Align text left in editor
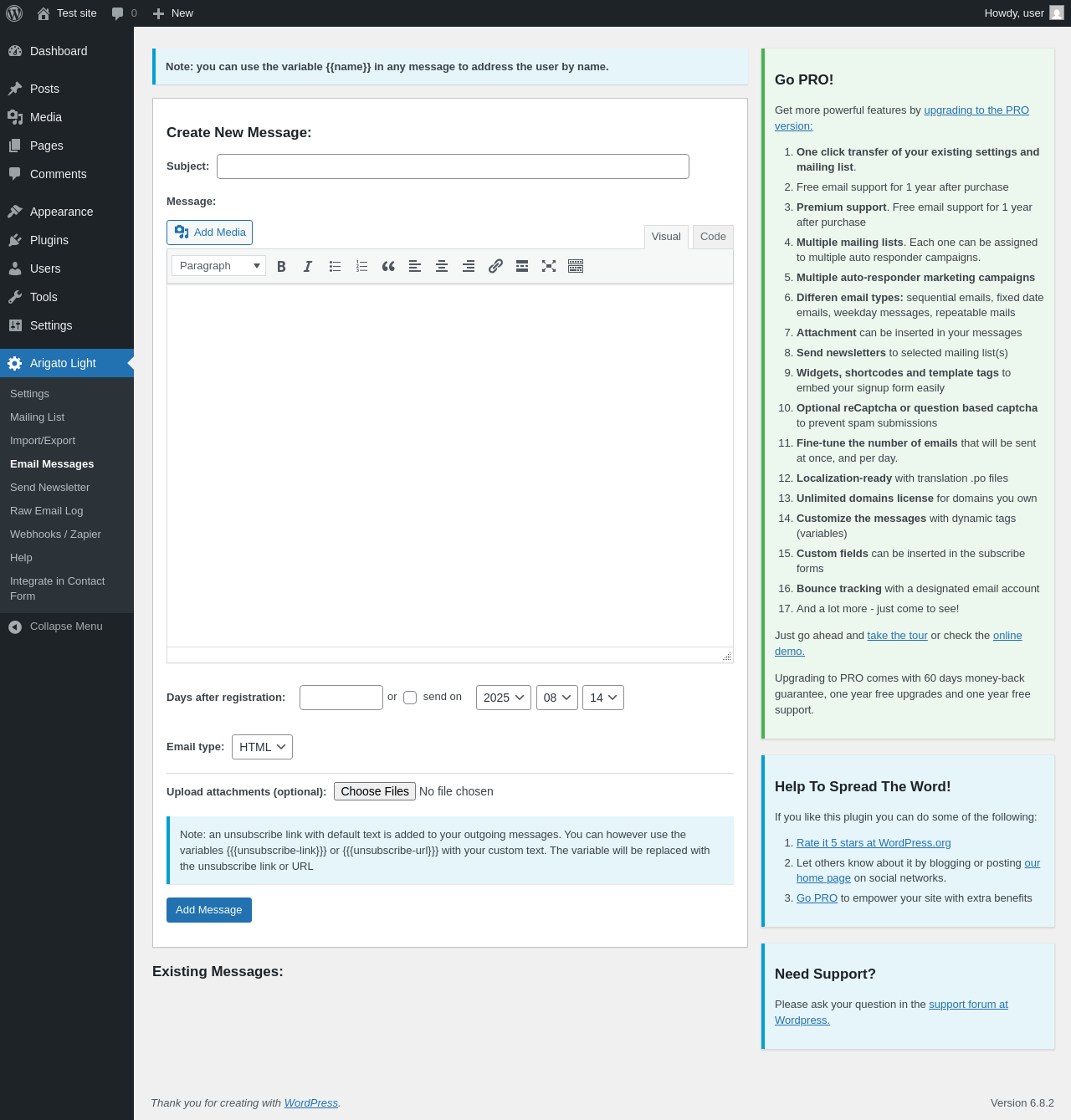1071x1120 pixels. 415,266
